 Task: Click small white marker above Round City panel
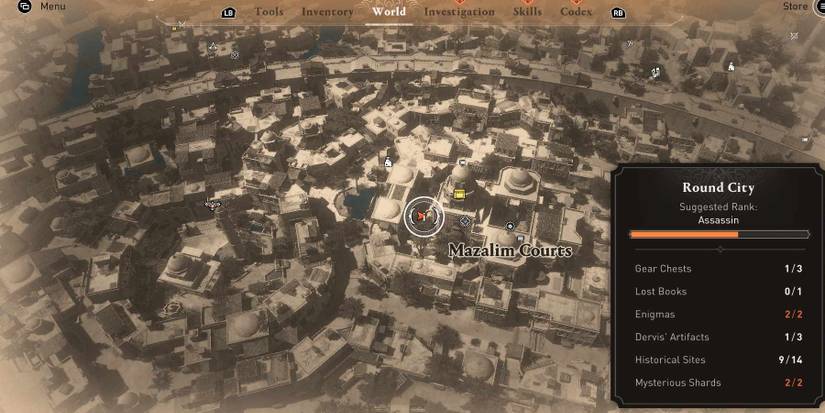pos(804,139)
